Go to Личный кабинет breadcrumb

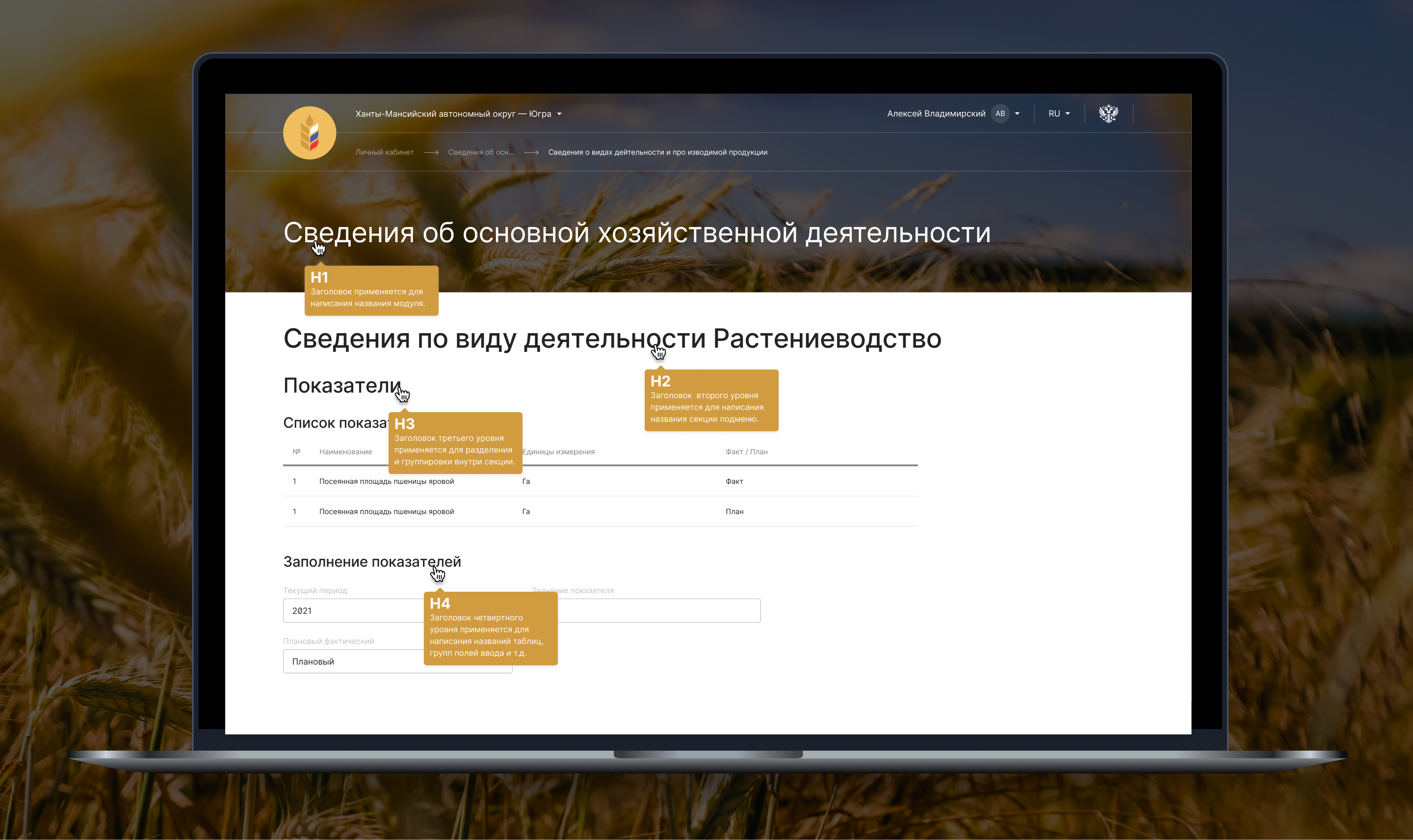tap(384, 152)
